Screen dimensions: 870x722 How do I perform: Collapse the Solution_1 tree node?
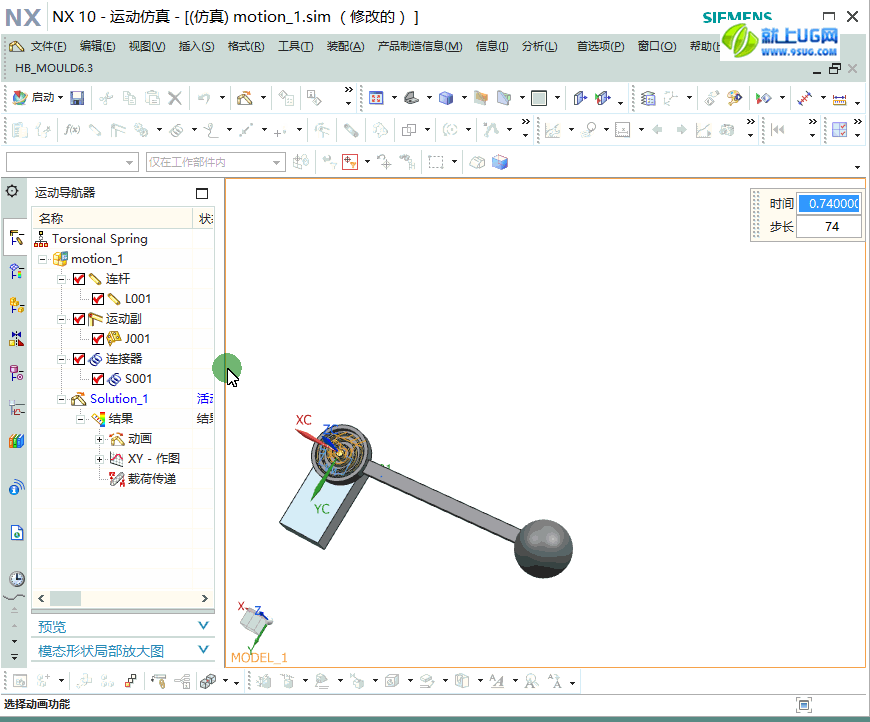[x=61, y=399]
